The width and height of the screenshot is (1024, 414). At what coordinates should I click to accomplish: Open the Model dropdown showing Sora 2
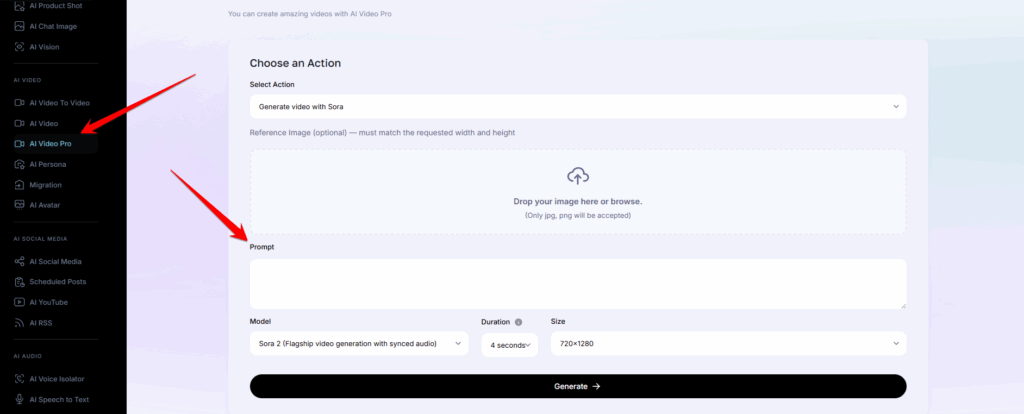[x=358, y=344]
